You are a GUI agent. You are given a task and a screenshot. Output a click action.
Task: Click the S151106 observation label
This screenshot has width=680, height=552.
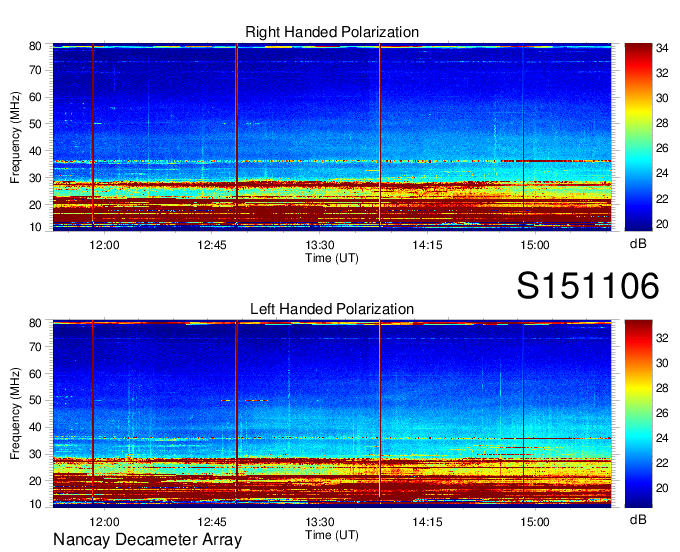click(x=588, y=286)
